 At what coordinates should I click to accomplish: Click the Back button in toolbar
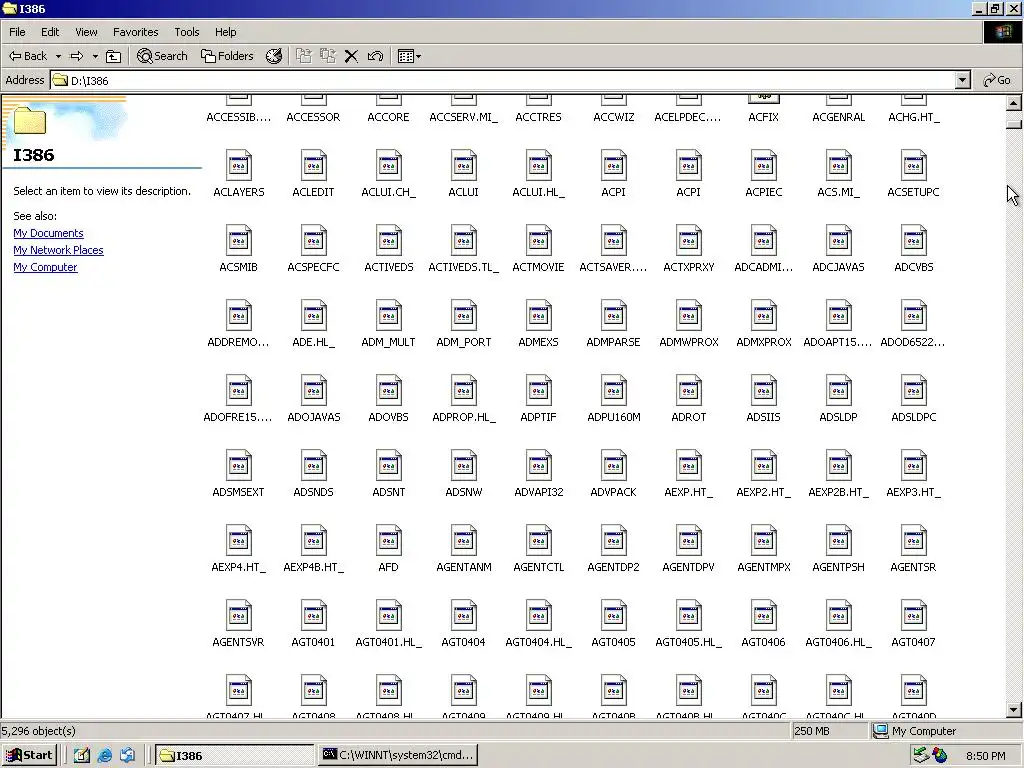(x=27, y=56)
